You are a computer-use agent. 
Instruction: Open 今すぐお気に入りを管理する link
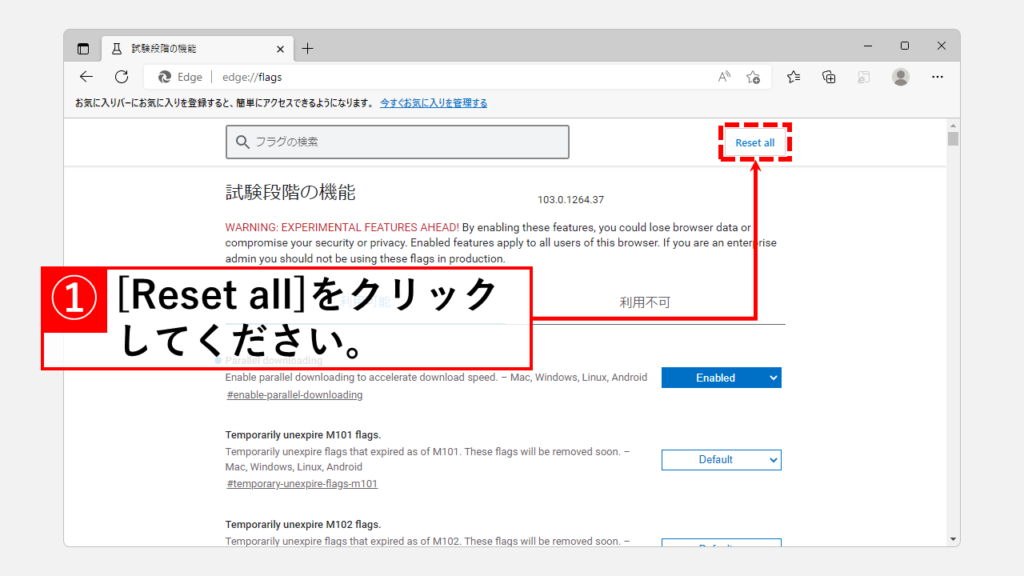[x=434, y=103]
